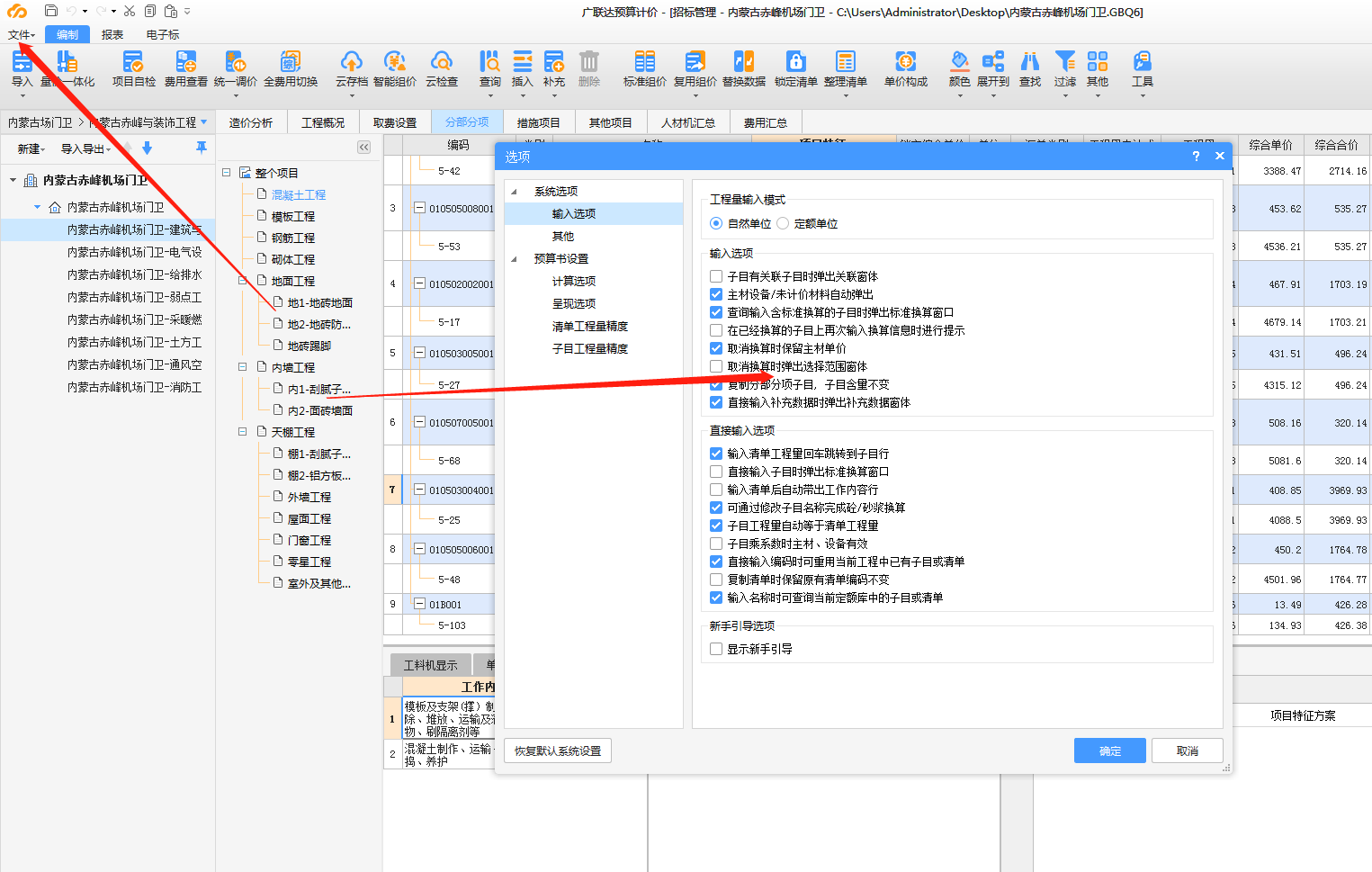Collapse 预算书设置 tree node in dialog
This screenshot has height=872, width=1372.
[515, 259]
